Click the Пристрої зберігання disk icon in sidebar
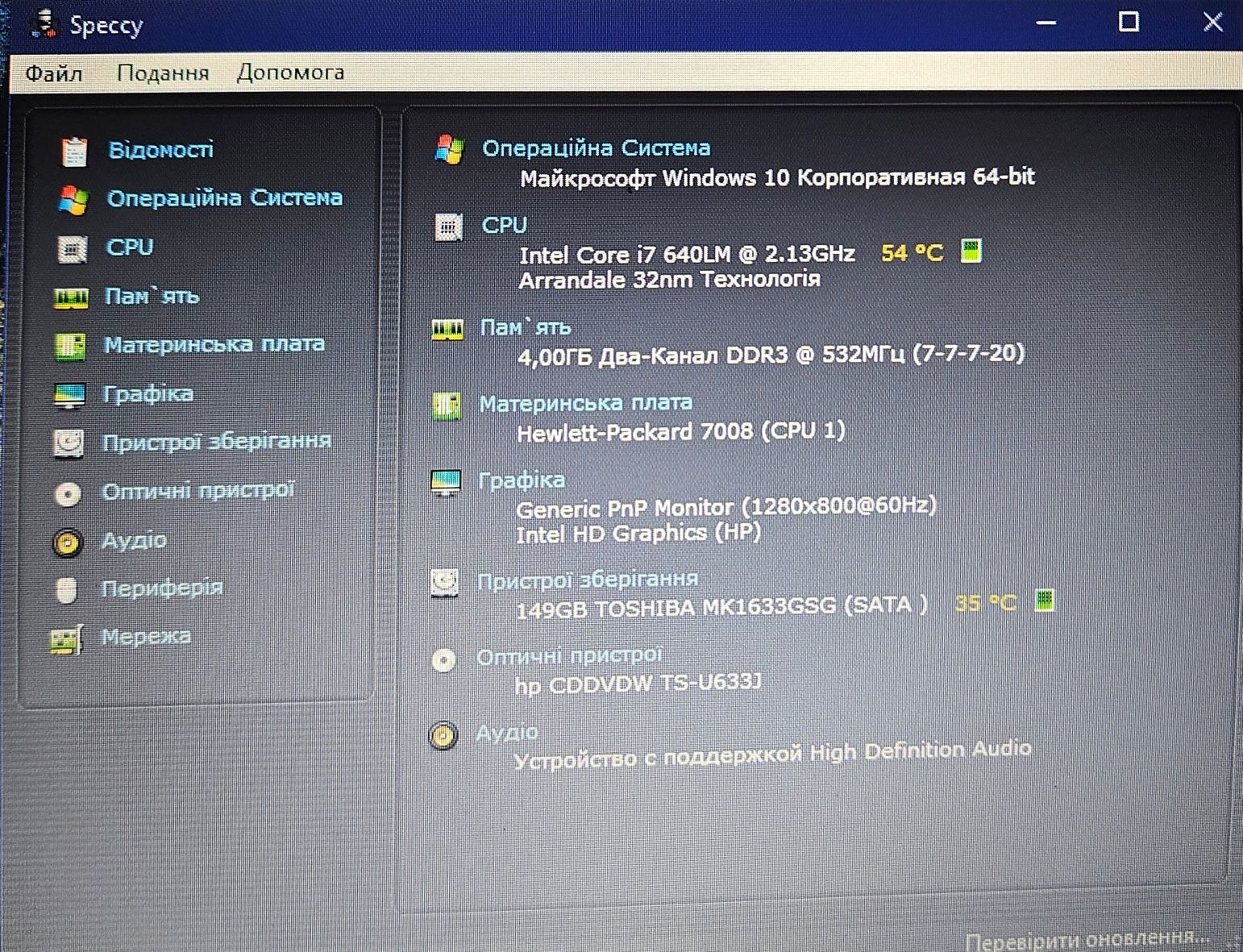1243x952 pixels. (69, 443)
